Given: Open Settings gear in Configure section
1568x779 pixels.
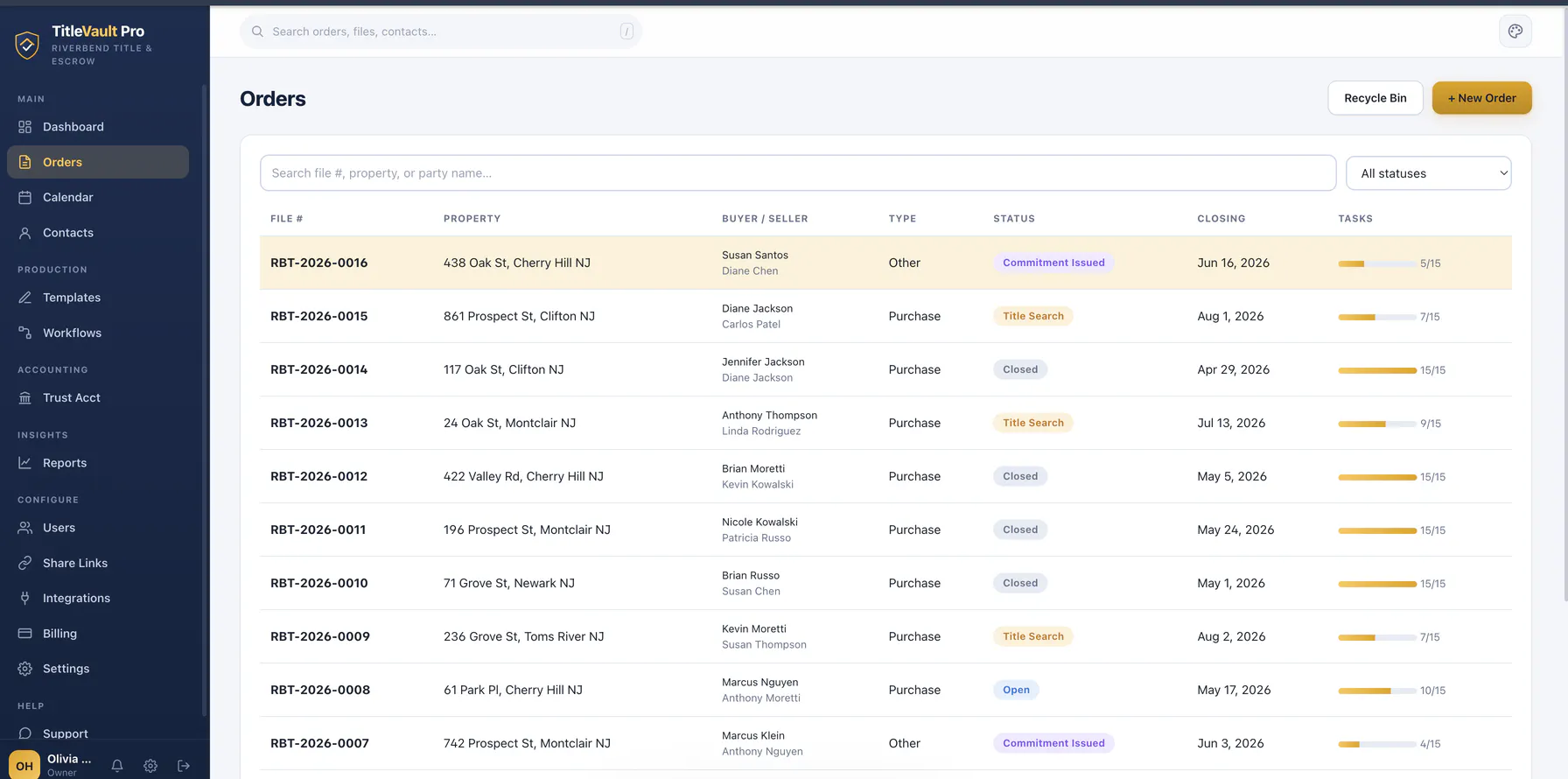Looking at the screenshot, I should pyautogui.click(x=25, y=669).
